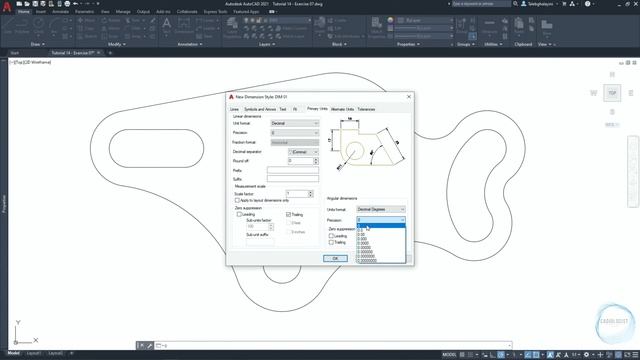Select 0.0000 in the precision list

click(381, 243)
